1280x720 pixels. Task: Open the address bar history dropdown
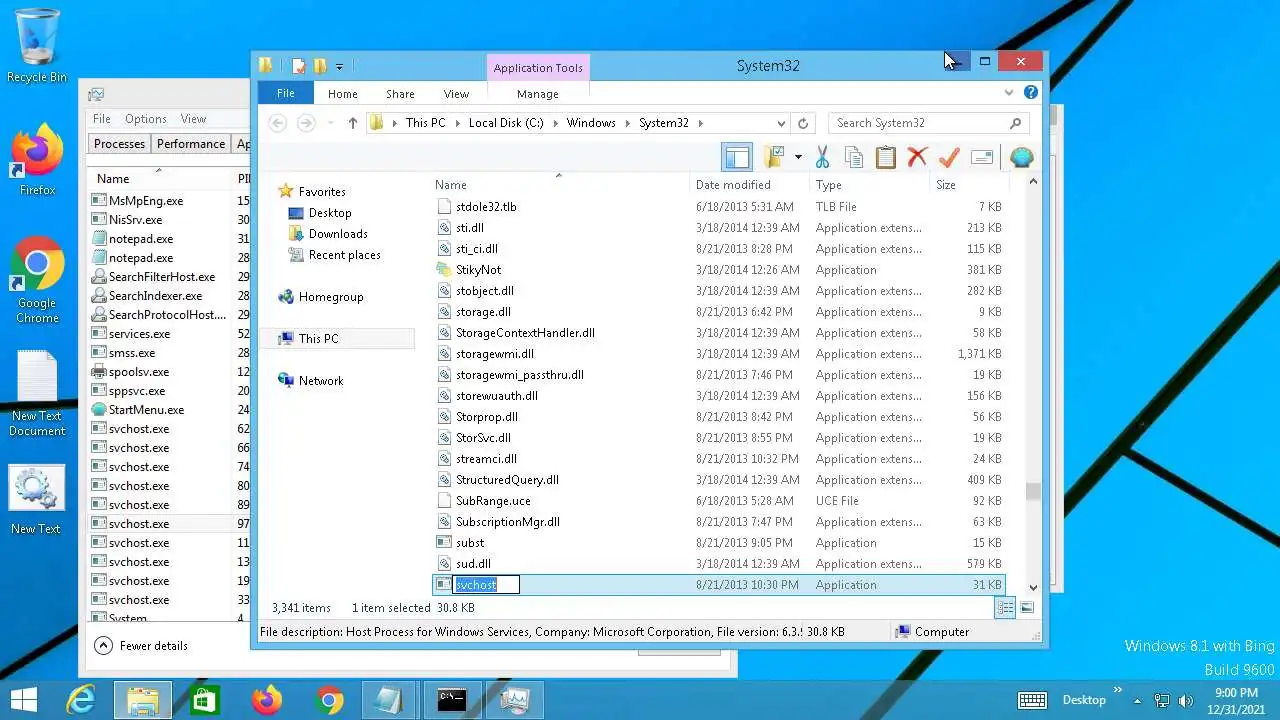point(781,123)
